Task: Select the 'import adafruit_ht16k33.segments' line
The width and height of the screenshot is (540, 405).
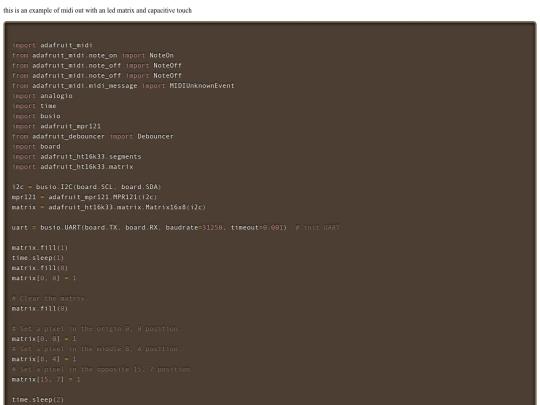Action: click(x=76, y=157)
